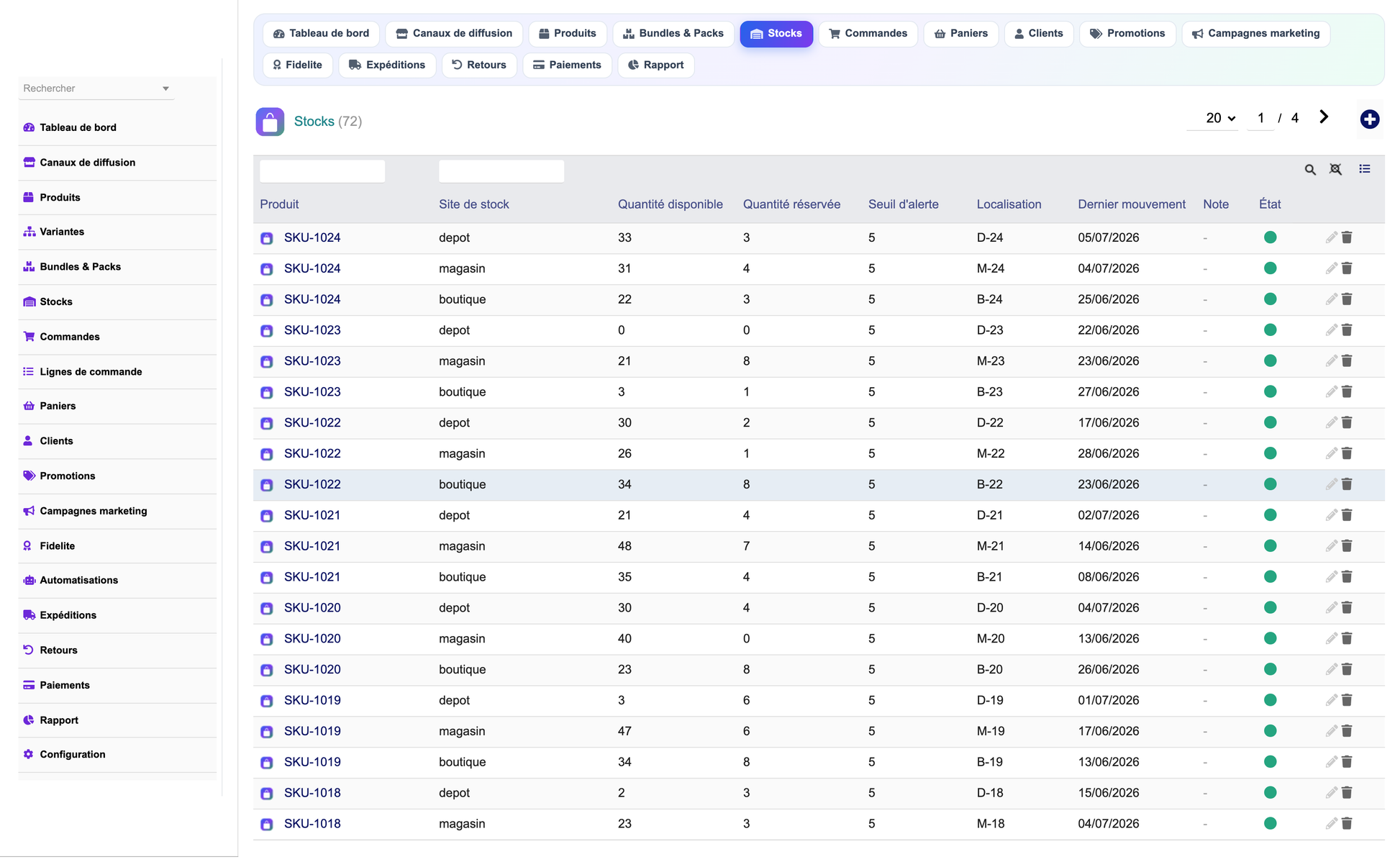
Task: Open the Campagnes marketing top tab
Action: click(x=1255, y=34)
